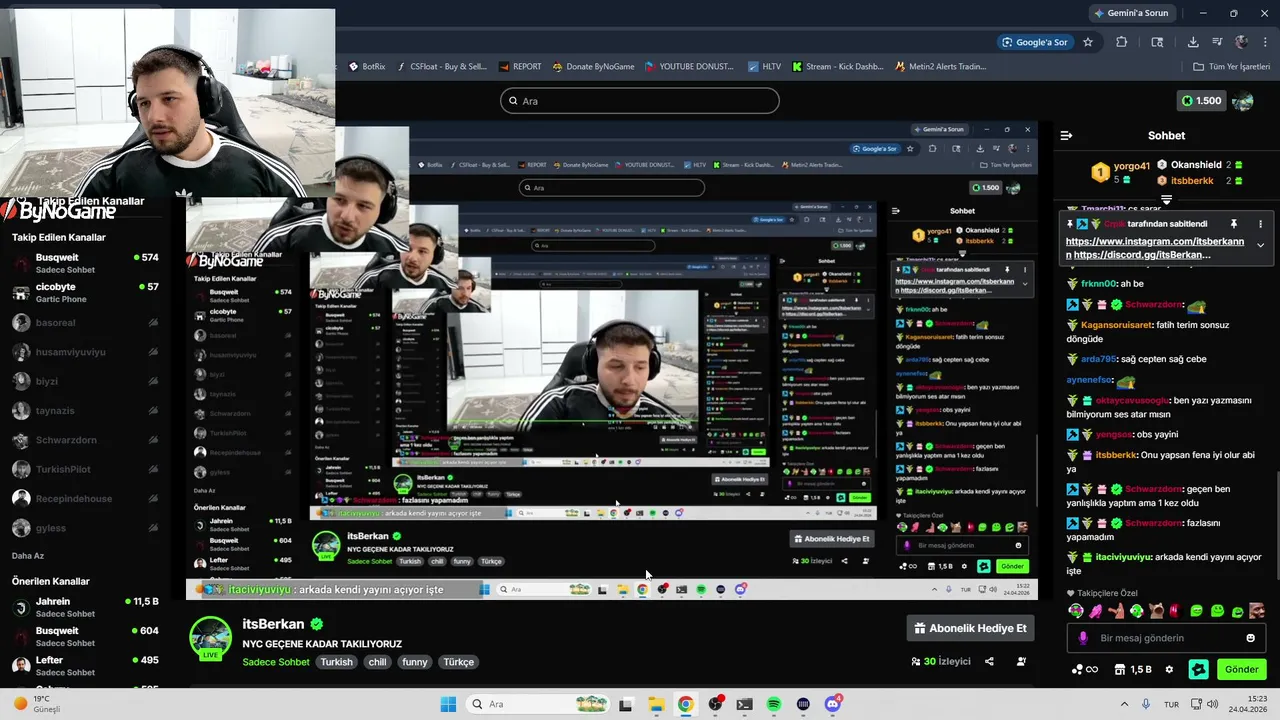Open the channel points icon below chat
This screenshot has height=720, width=1280.
tap(1084, 669)
